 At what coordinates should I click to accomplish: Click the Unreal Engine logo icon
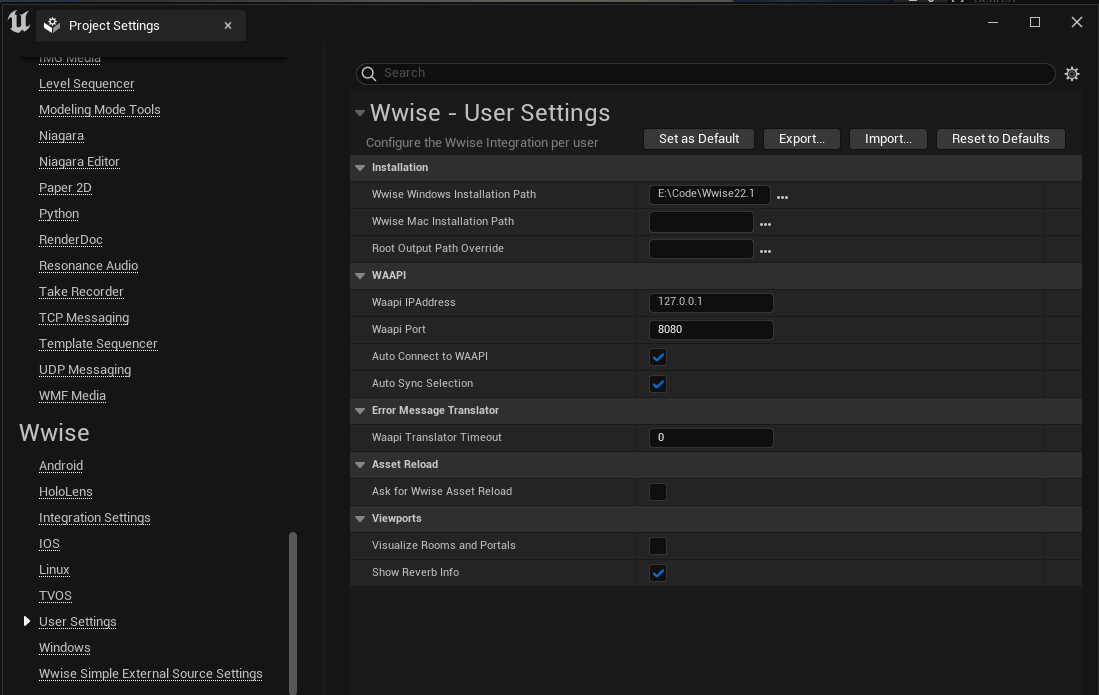[19, 23]
